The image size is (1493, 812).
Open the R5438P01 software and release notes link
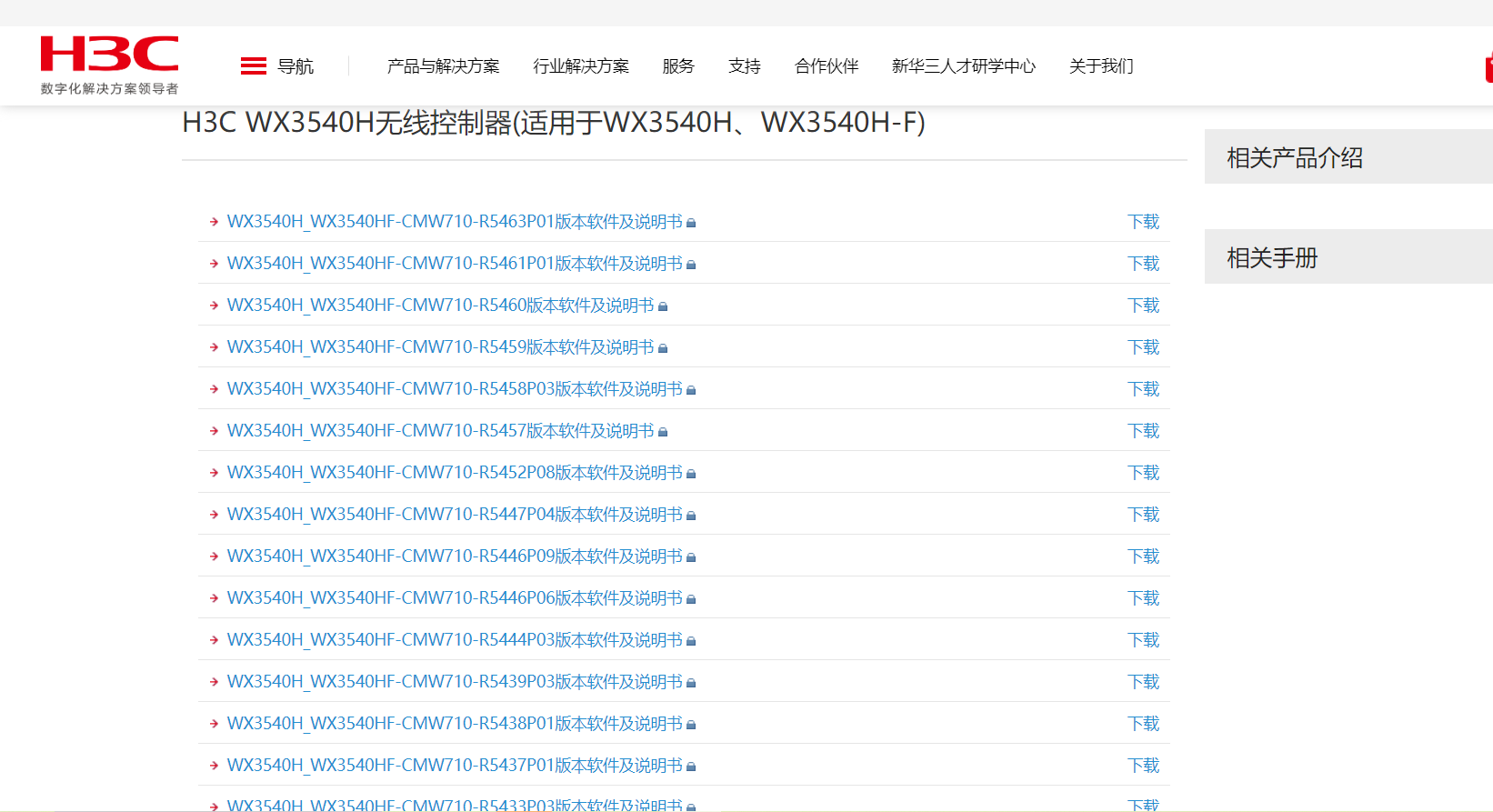tap(455, 724)
